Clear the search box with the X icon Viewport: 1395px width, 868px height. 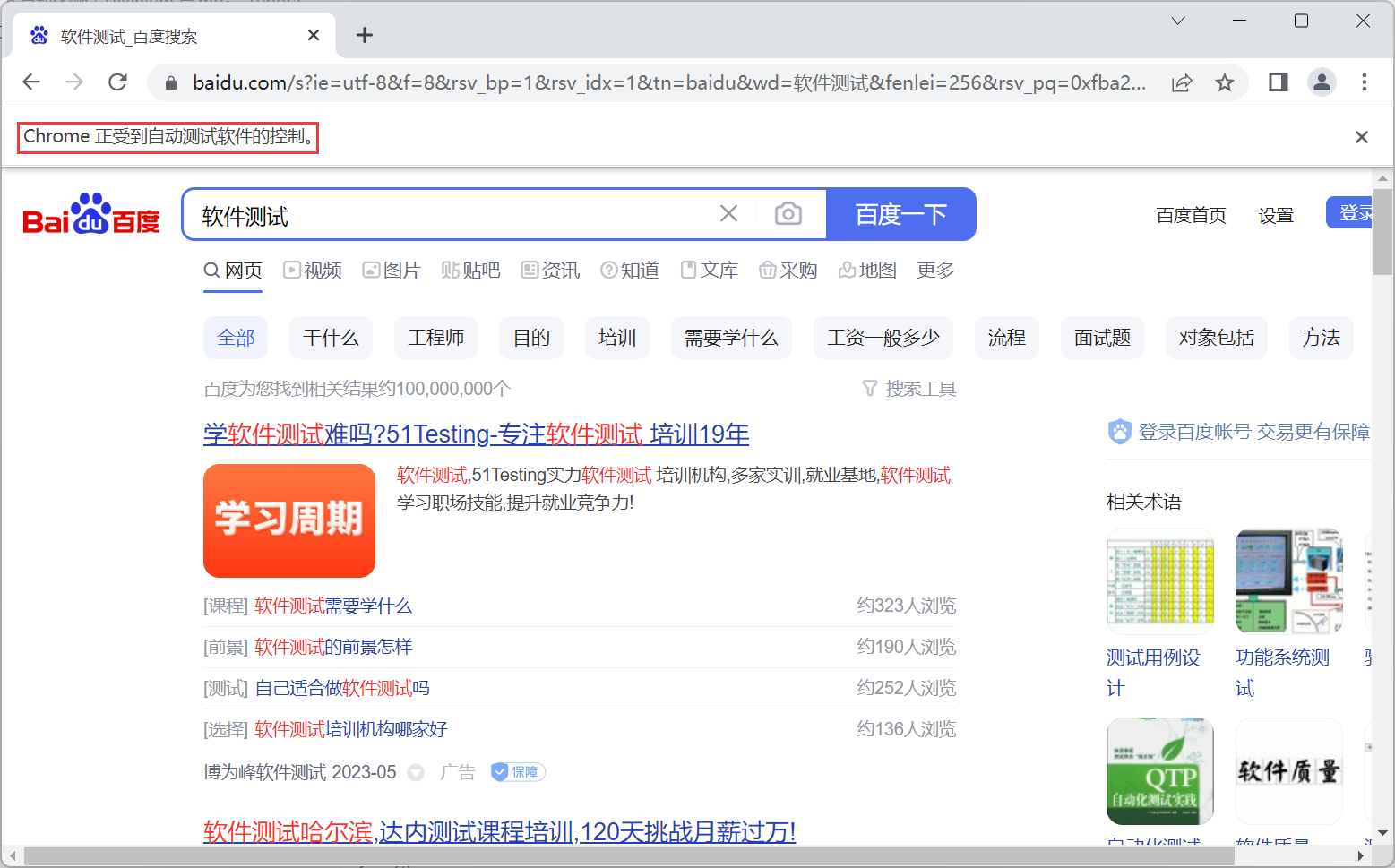(x=729, y=213)
